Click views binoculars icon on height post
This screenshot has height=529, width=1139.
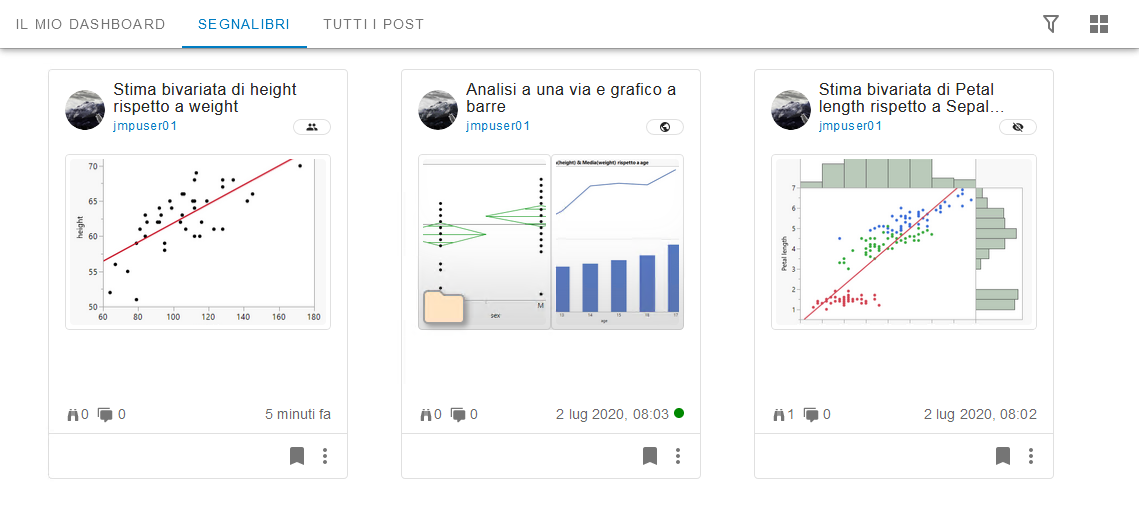click(x=73, y=414)
